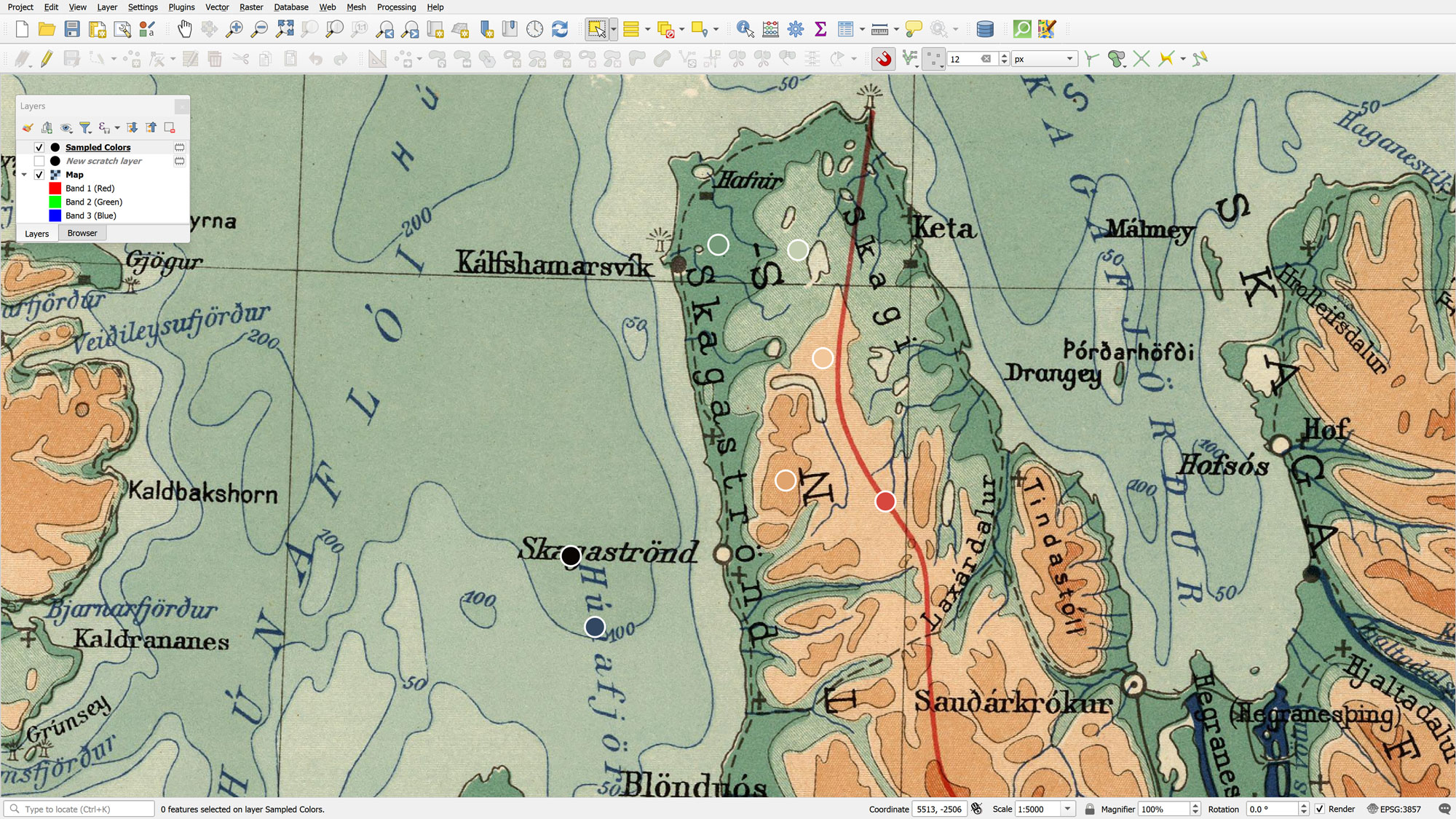Open the Manage Map Themes eye dropdown
Viewport: 1456px width, 819px height.
tap(66, 128)
